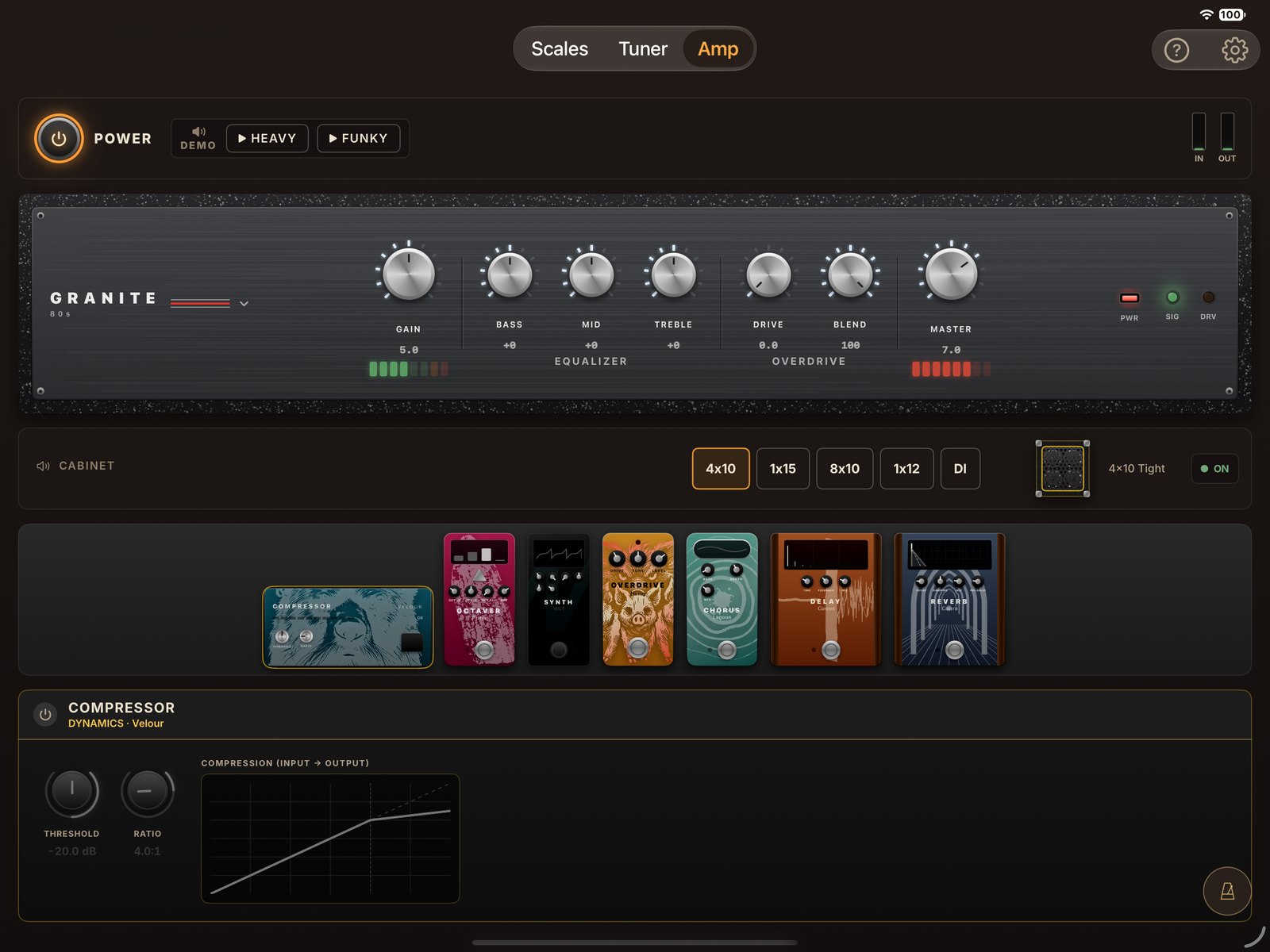Expand the Granite amp model dropdown
1270x952 pixels.
(x=244, y=304)
